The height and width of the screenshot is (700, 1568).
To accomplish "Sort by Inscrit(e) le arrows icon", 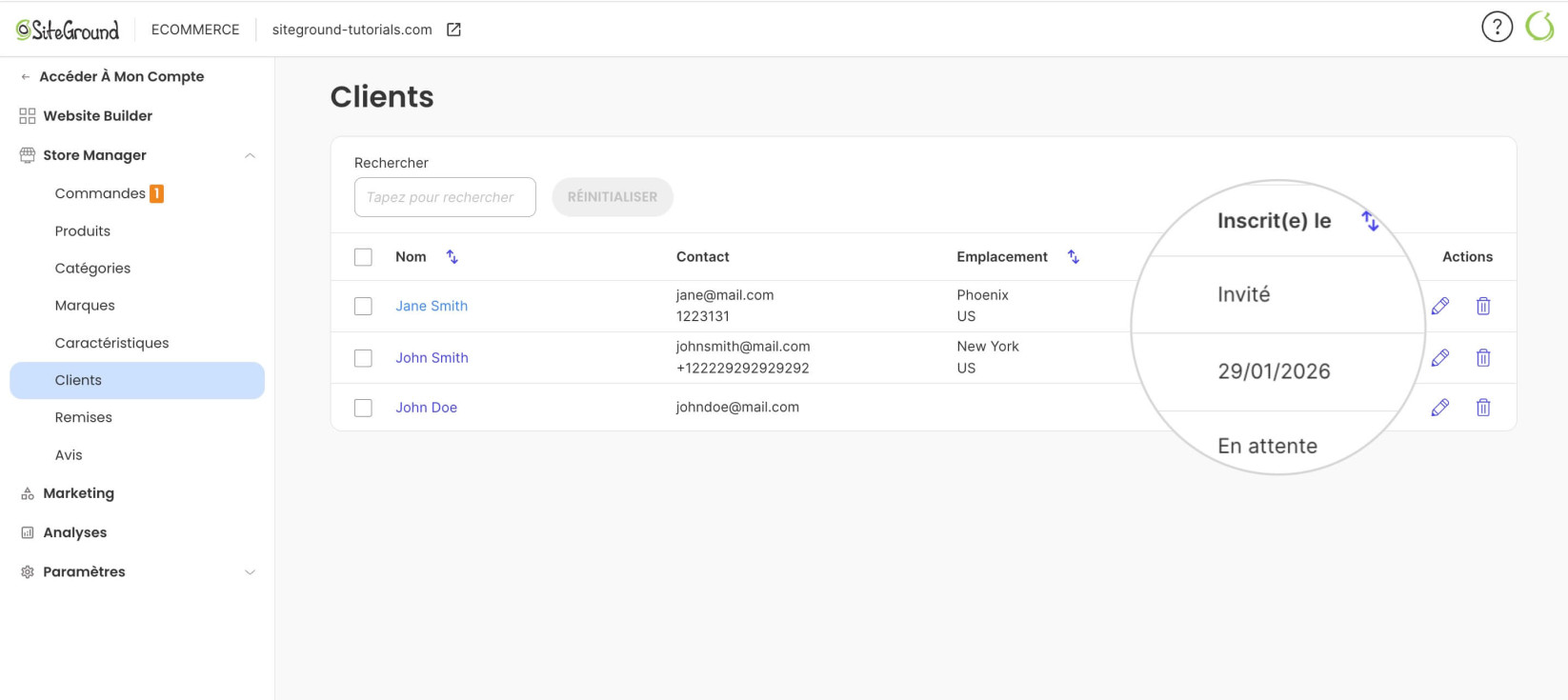I will pyautogui.click(x=1370, y=221).
